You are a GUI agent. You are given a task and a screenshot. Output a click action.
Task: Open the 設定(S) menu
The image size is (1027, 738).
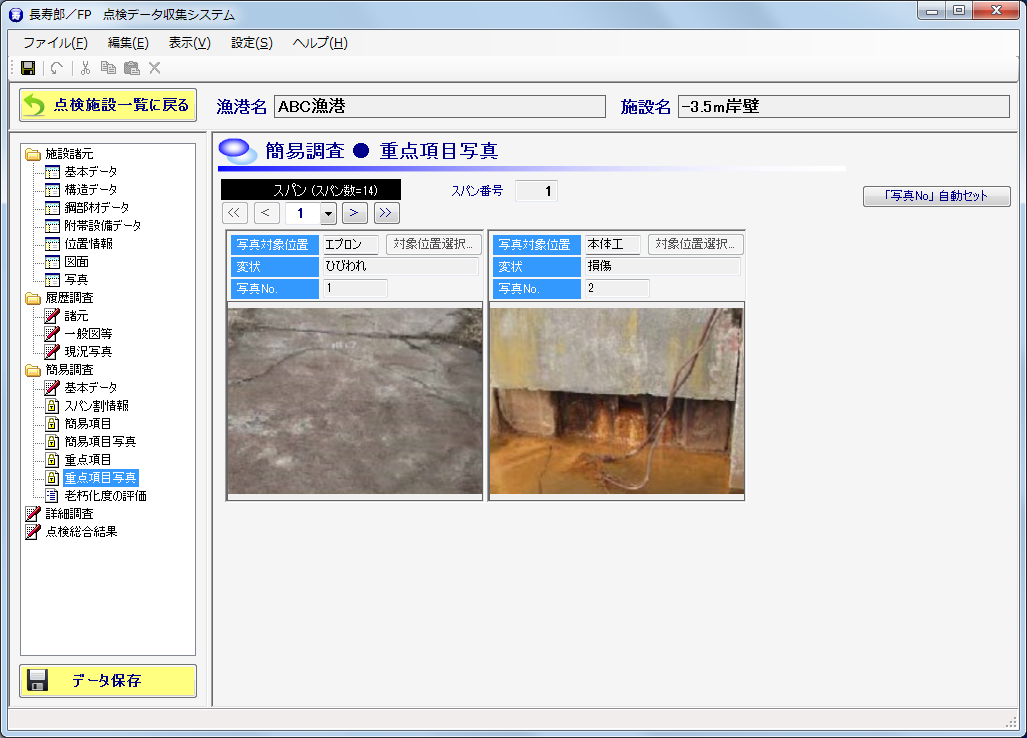[251, 43]
